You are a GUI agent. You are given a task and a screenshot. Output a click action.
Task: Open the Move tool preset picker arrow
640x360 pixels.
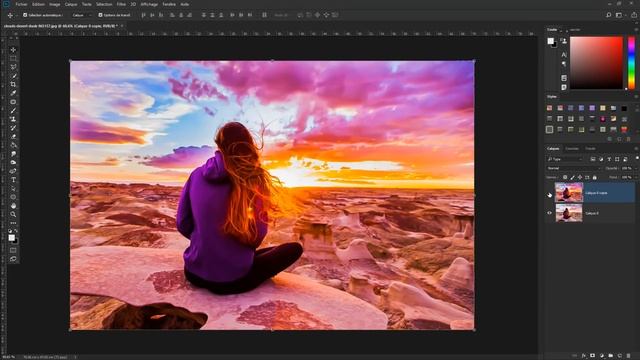click(17, 15)
